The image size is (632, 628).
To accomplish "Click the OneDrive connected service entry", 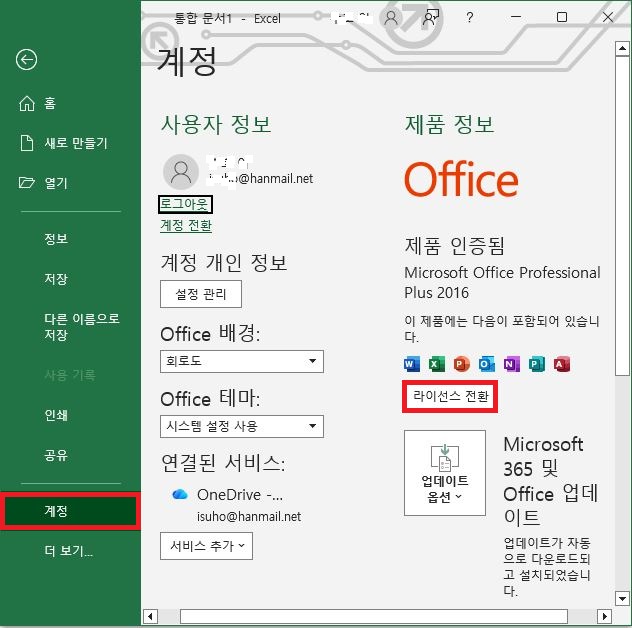I will (236, 504).
